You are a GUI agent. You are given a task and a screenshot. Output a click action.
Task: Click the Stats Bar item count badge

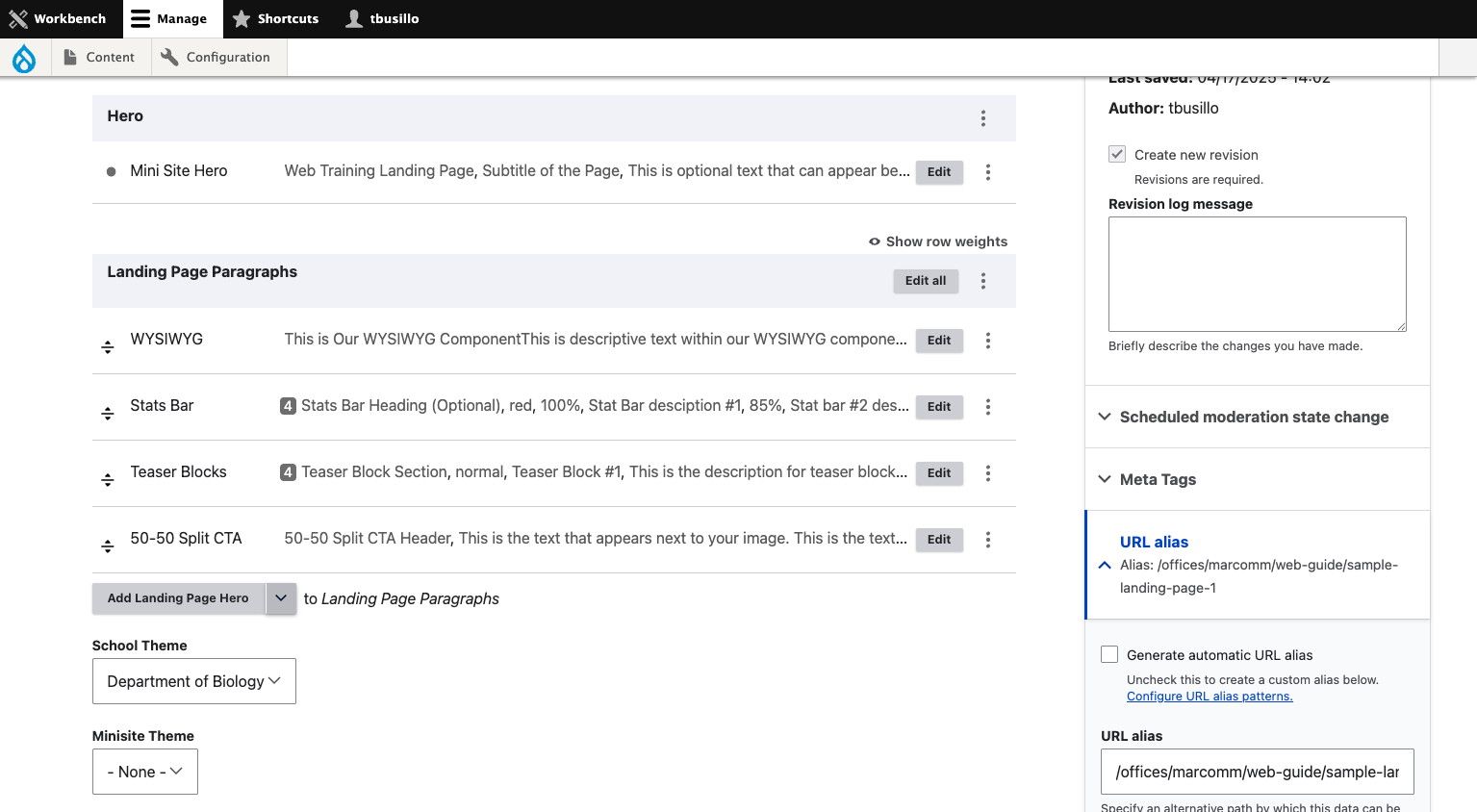pyautogui.click(x=288, y=406)
